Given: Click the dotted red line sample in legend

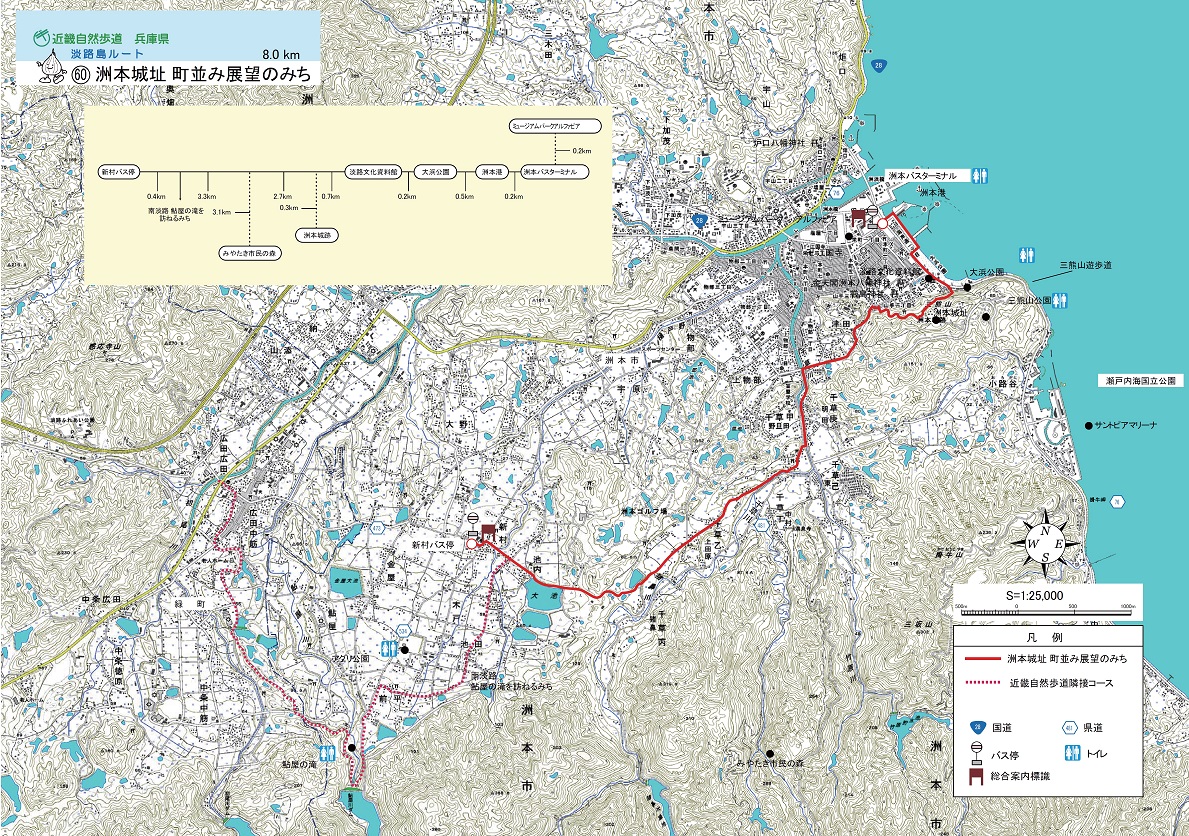Looking at the screenshot, I should click(983, 684).
